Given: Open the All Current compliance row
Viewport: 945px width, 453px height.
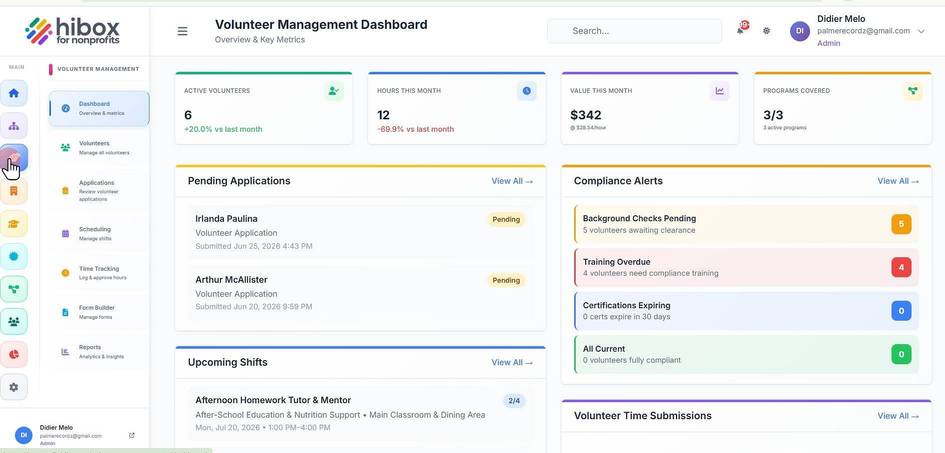Looking at the screenshot, I should pos(746,354).
